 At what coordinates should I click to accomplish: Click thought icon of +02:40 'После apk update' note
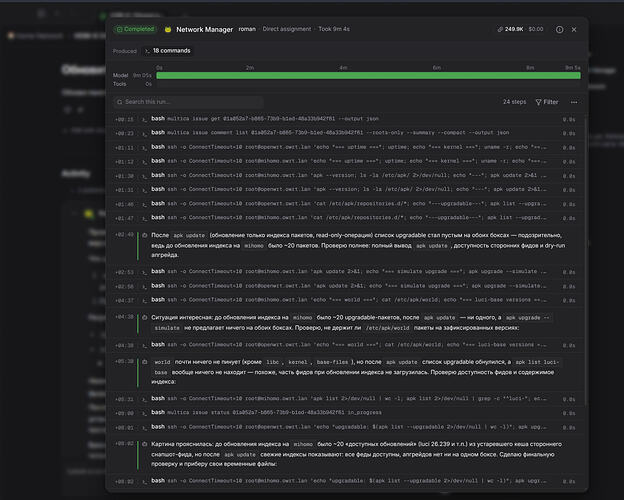pos(145,235)
